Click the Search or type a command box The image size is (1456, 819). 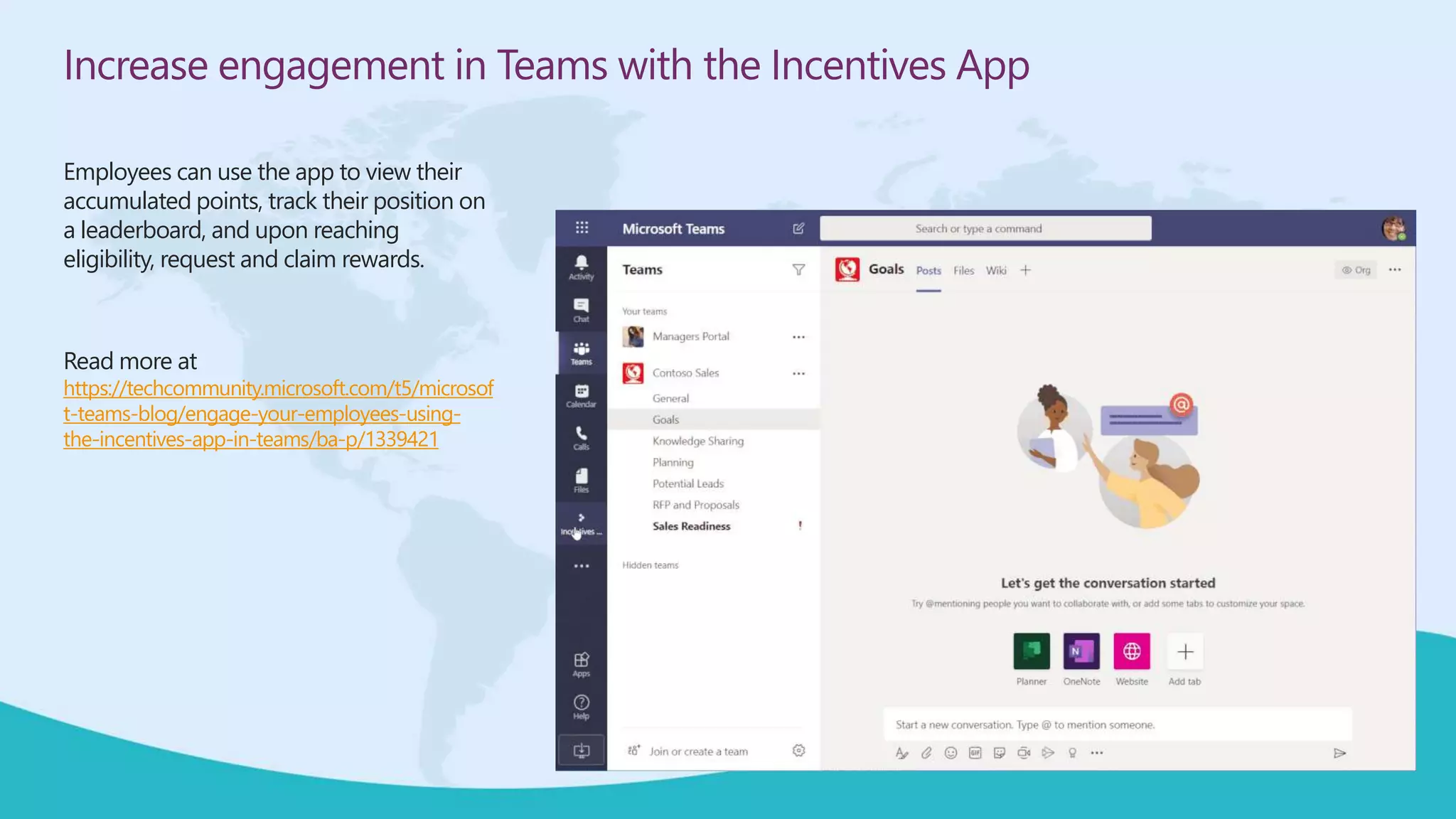coord(985,228)
